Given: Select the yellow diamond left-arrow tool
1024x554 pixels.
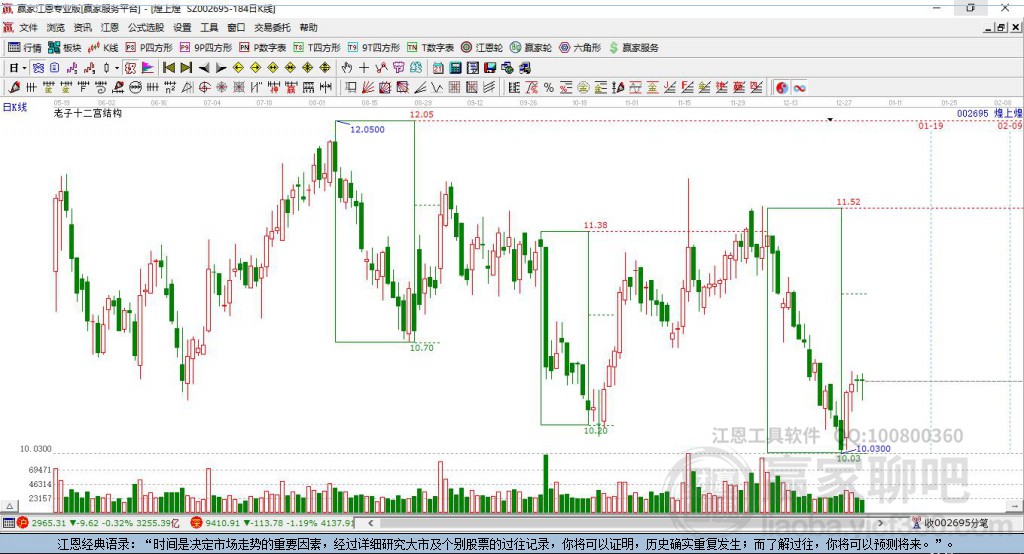Looking at the screenshot, I should pos(238,67).
